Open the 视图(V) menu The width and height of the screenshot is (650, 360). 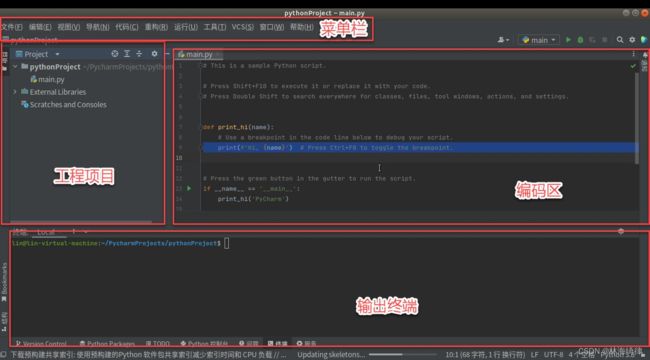click(68, 27)
